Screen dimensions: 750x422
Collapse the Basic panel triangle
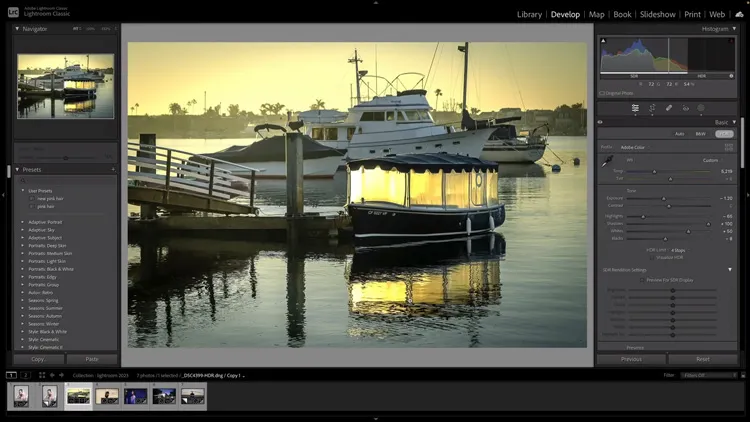734,122
